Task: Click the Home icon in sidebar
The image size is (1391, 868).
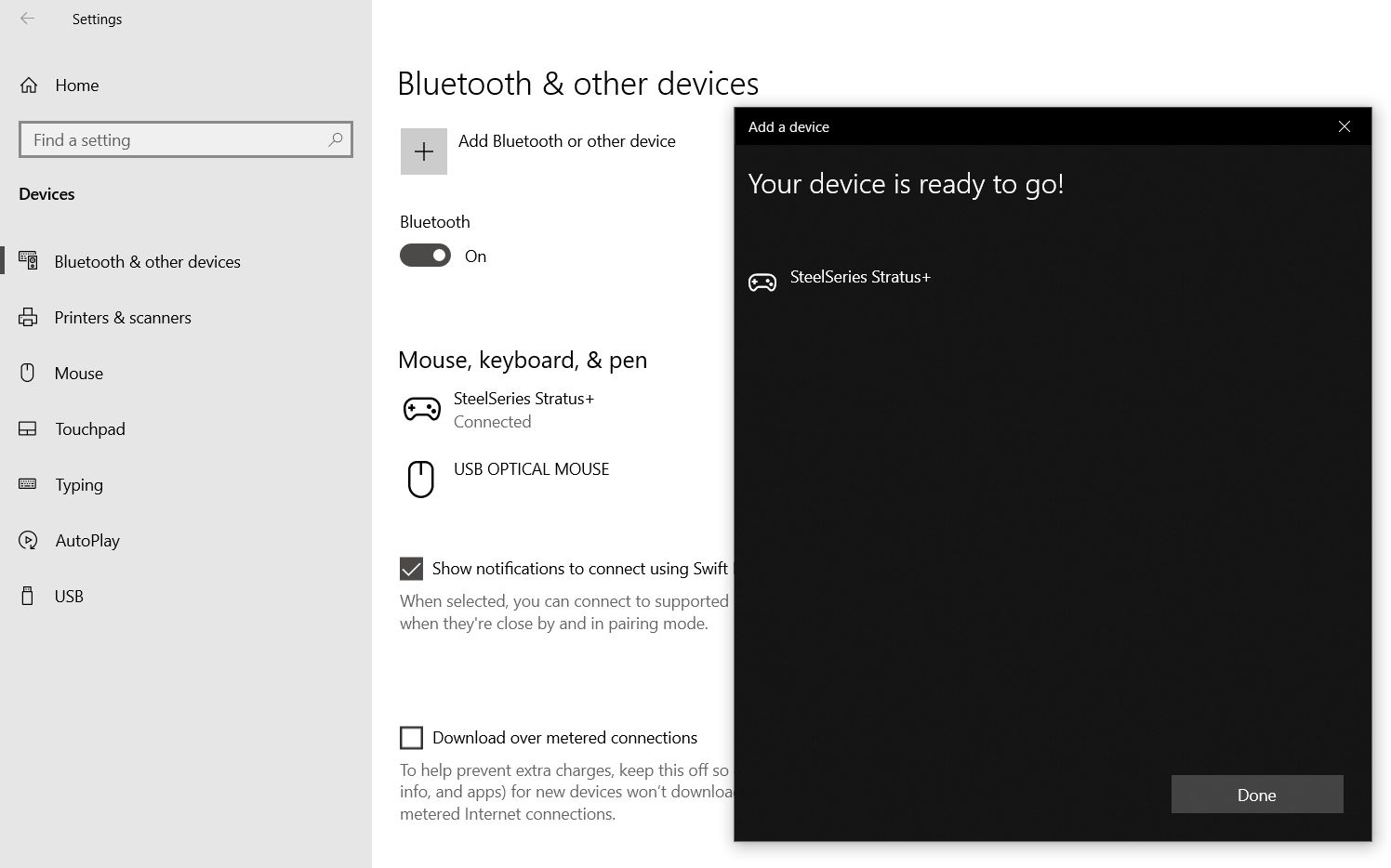Action: coord(28,85)
